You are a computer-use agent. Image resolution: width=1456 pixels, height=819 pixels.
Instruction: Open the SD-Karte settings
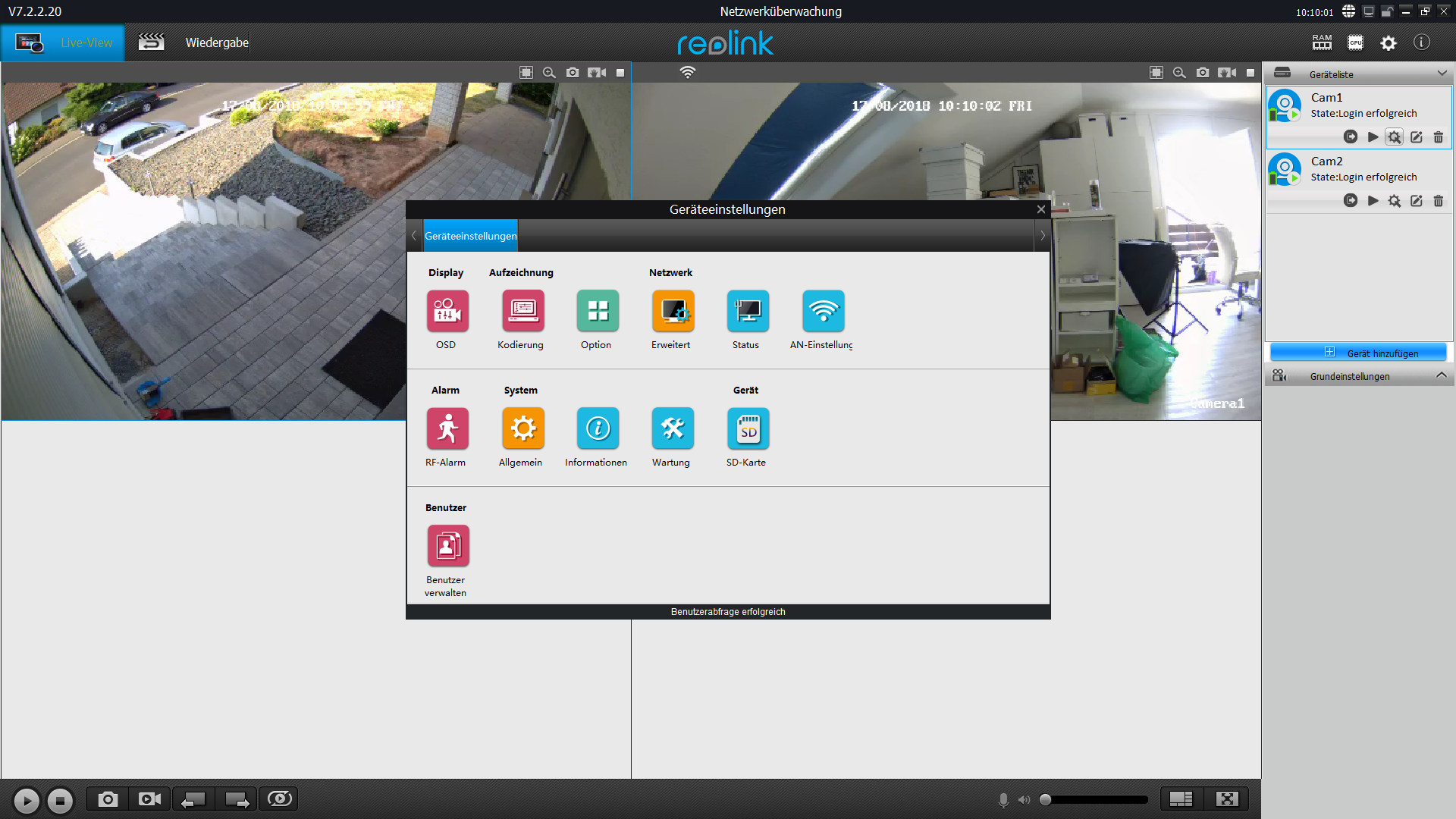(x=747, y=428)
